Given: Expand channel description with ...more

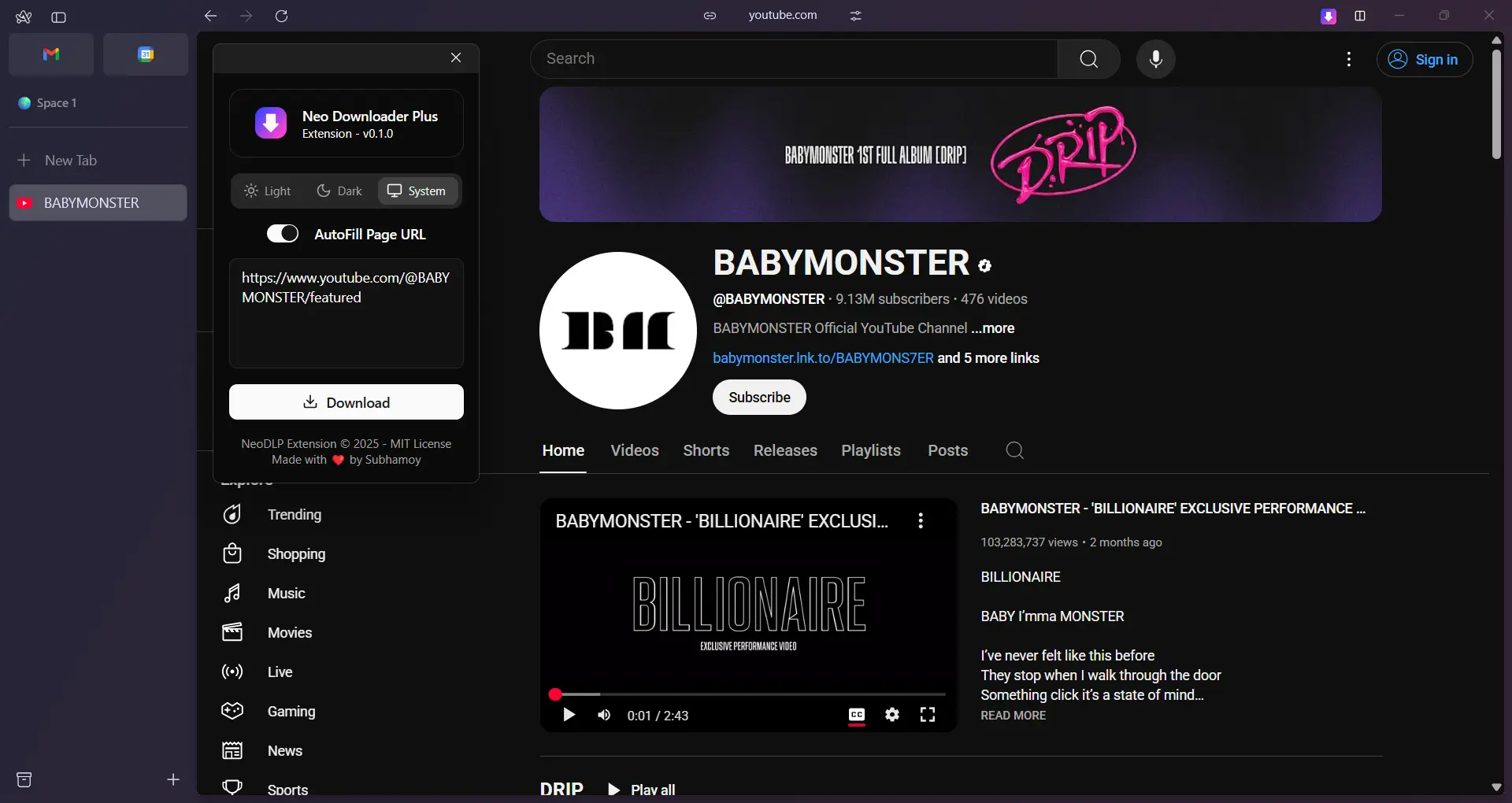Looking at the screenshot, I should (992, 328).
